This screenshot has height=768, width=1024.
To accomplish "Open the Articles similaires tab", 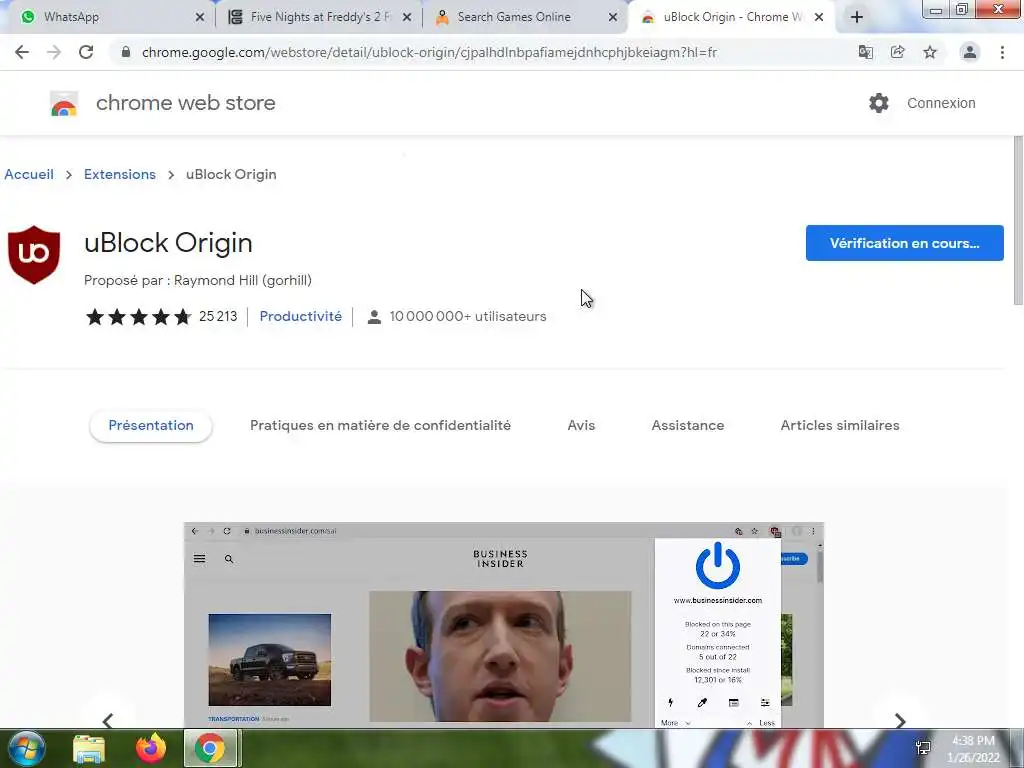I will [840, 425].
